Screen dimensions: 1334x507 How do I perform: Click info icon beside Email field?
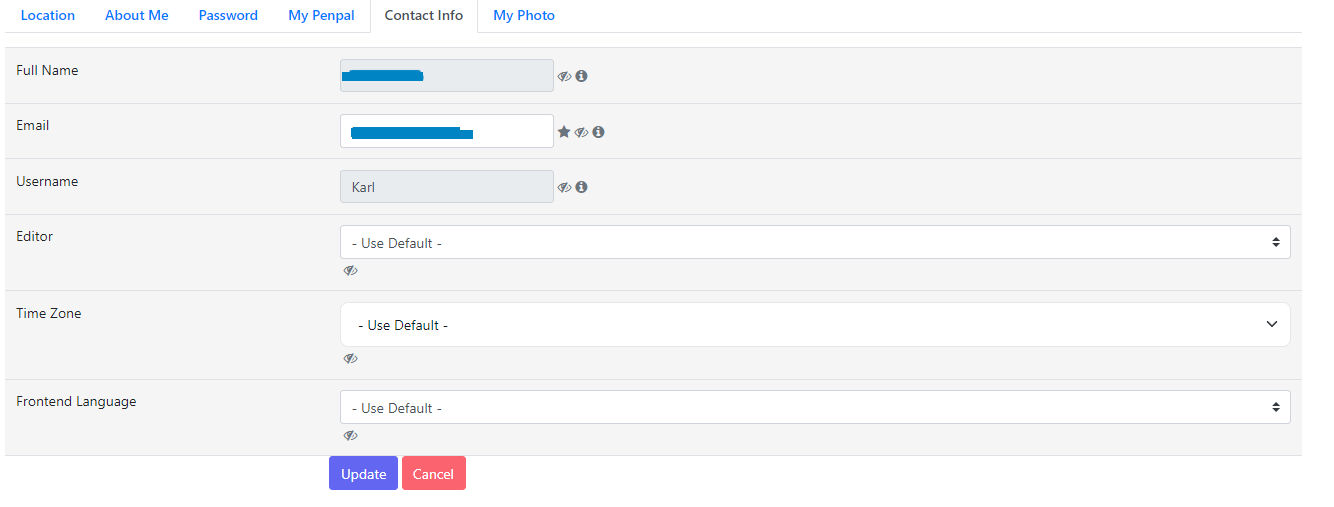pyautogui.click(x=598, y=132)
